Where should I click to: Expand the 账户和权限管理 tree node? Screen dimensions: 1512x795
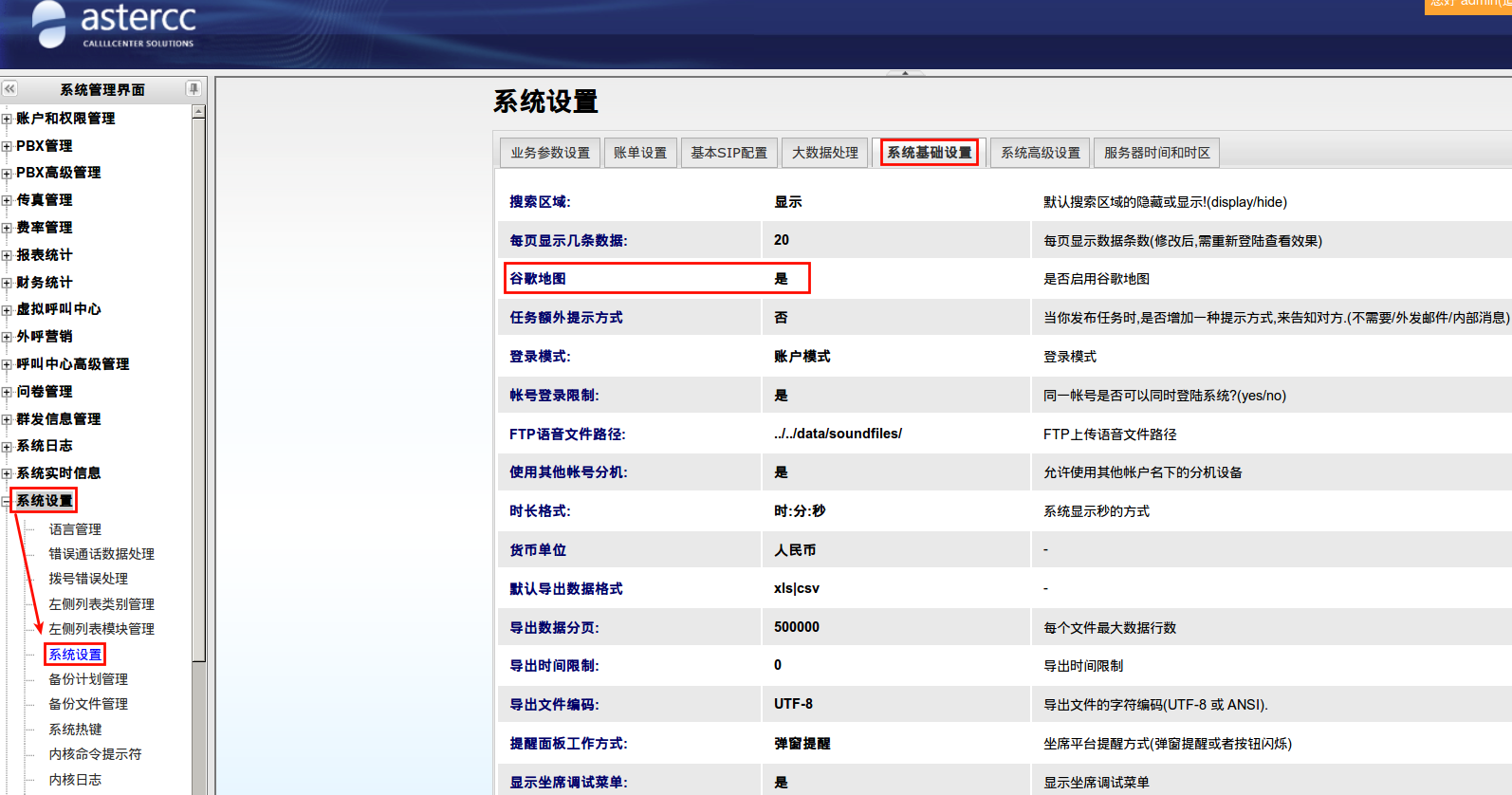pyautogui.click(x=7, y=120)
